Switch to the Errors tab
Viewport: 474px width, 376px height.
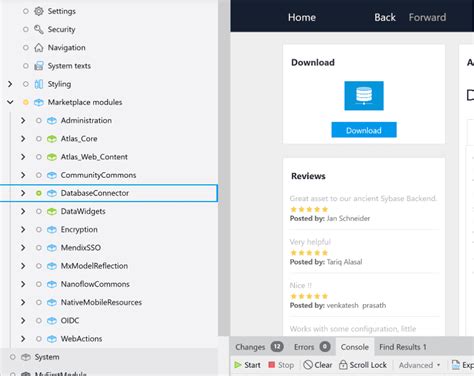coord(312,347)
